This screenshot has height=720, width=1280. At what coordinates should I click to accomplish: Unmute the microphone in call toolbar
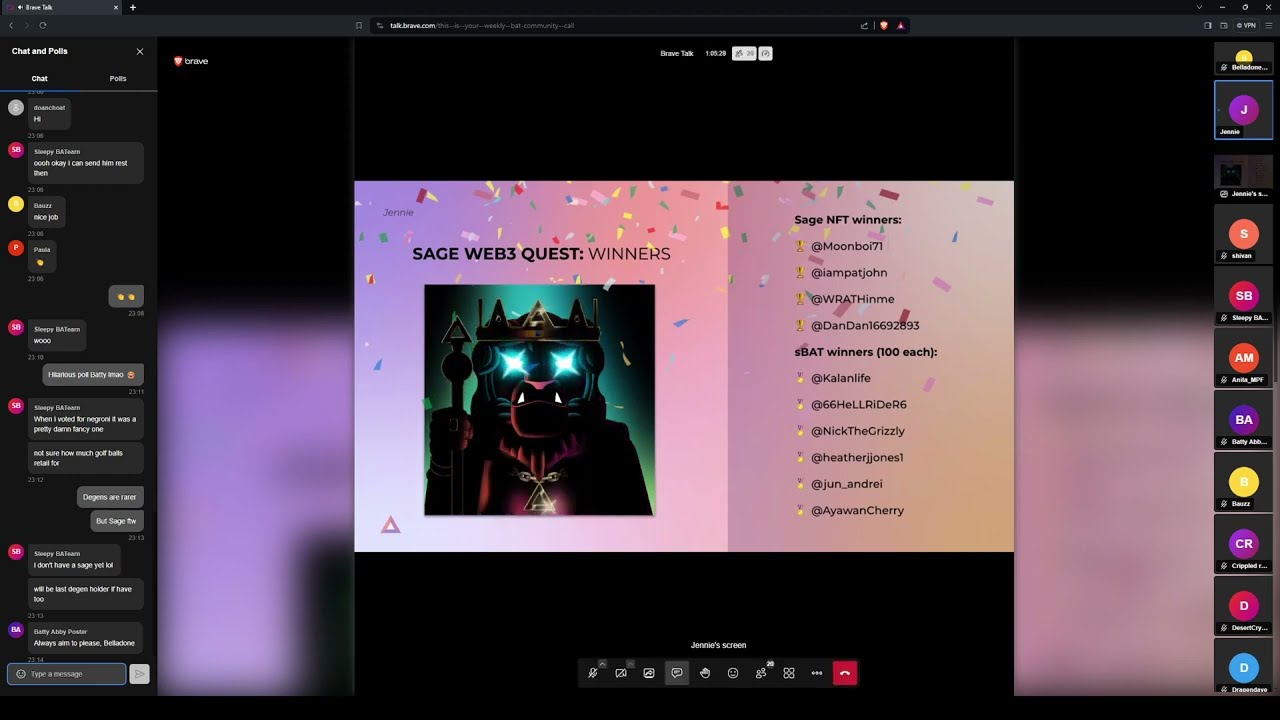[x=593, y=673]
